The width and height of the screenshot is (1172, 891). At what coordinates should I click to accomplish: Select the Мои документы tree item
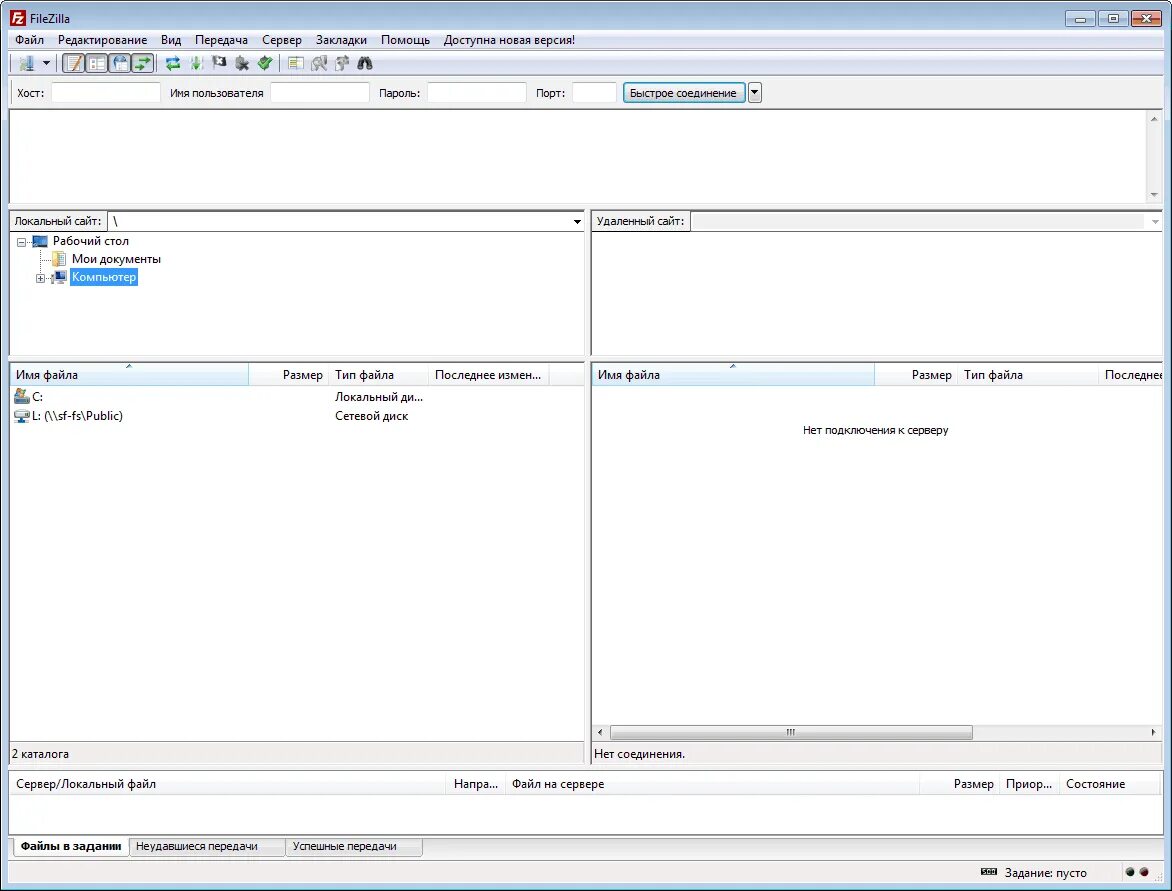point(116,259)
